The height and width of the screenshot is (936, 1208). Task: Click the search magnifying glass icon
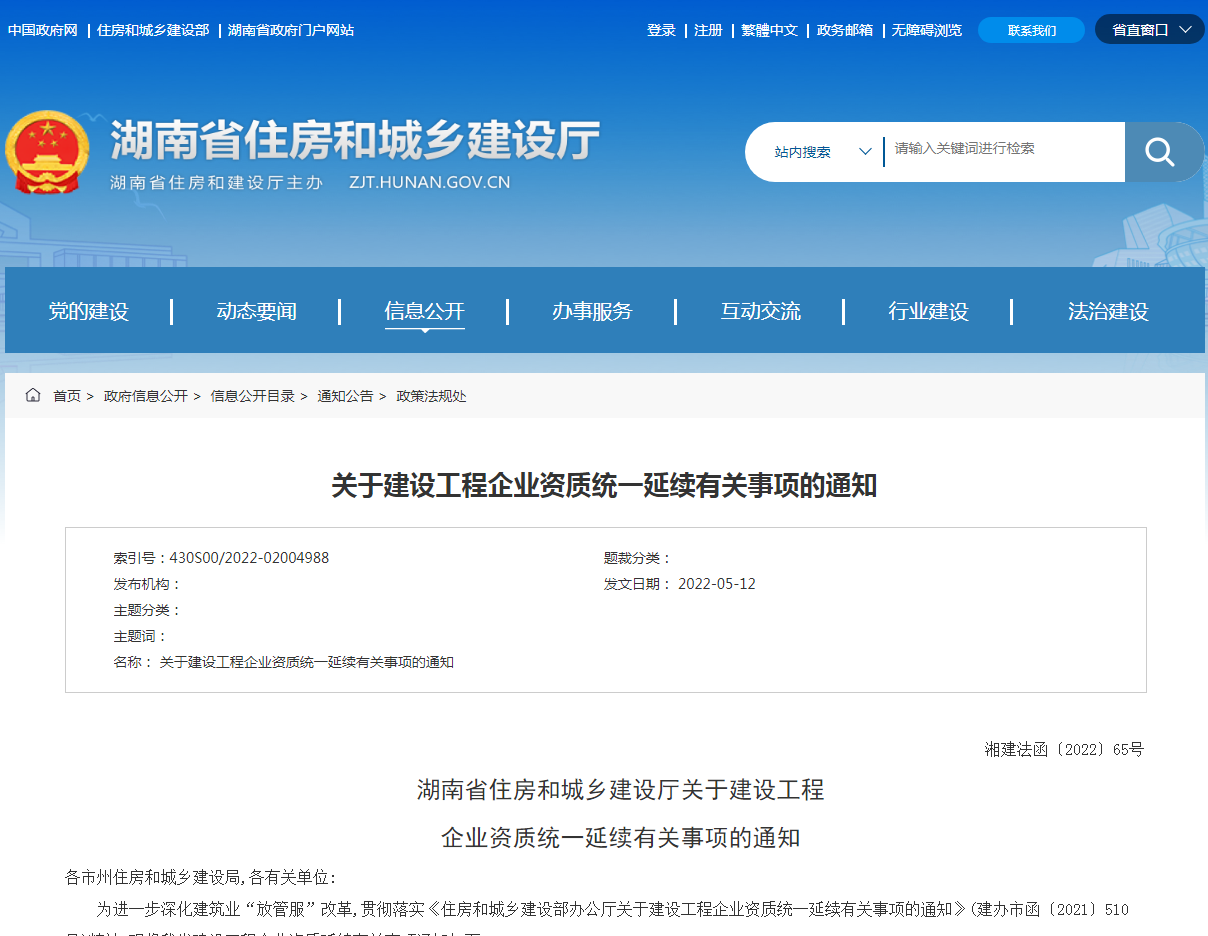point(1161,151)
